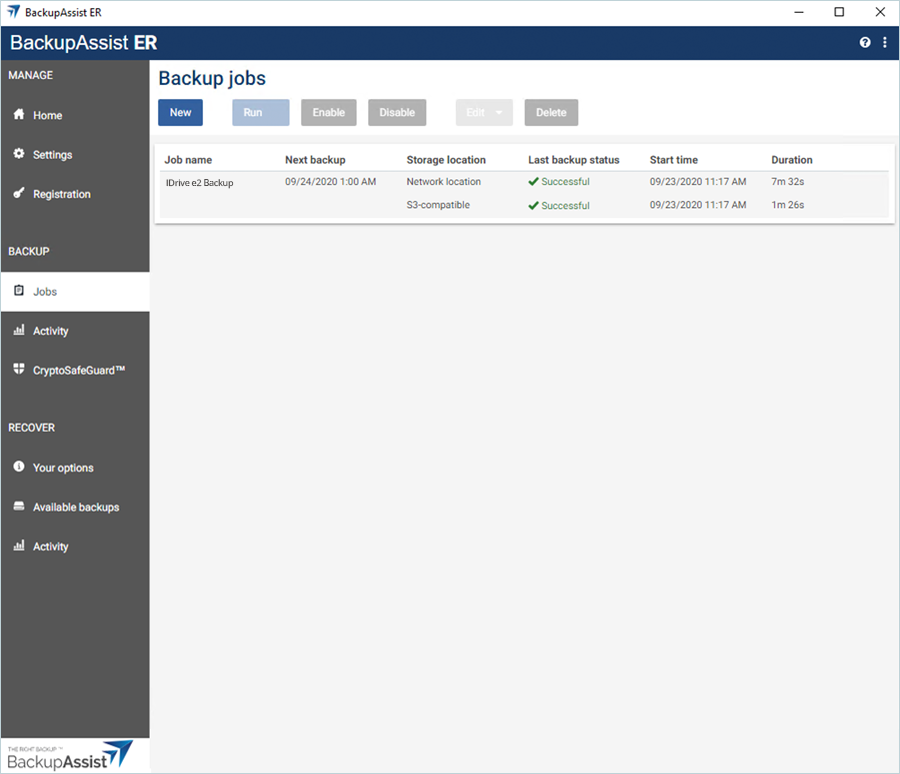Open Activity under the Backup section

click(50, 331)
